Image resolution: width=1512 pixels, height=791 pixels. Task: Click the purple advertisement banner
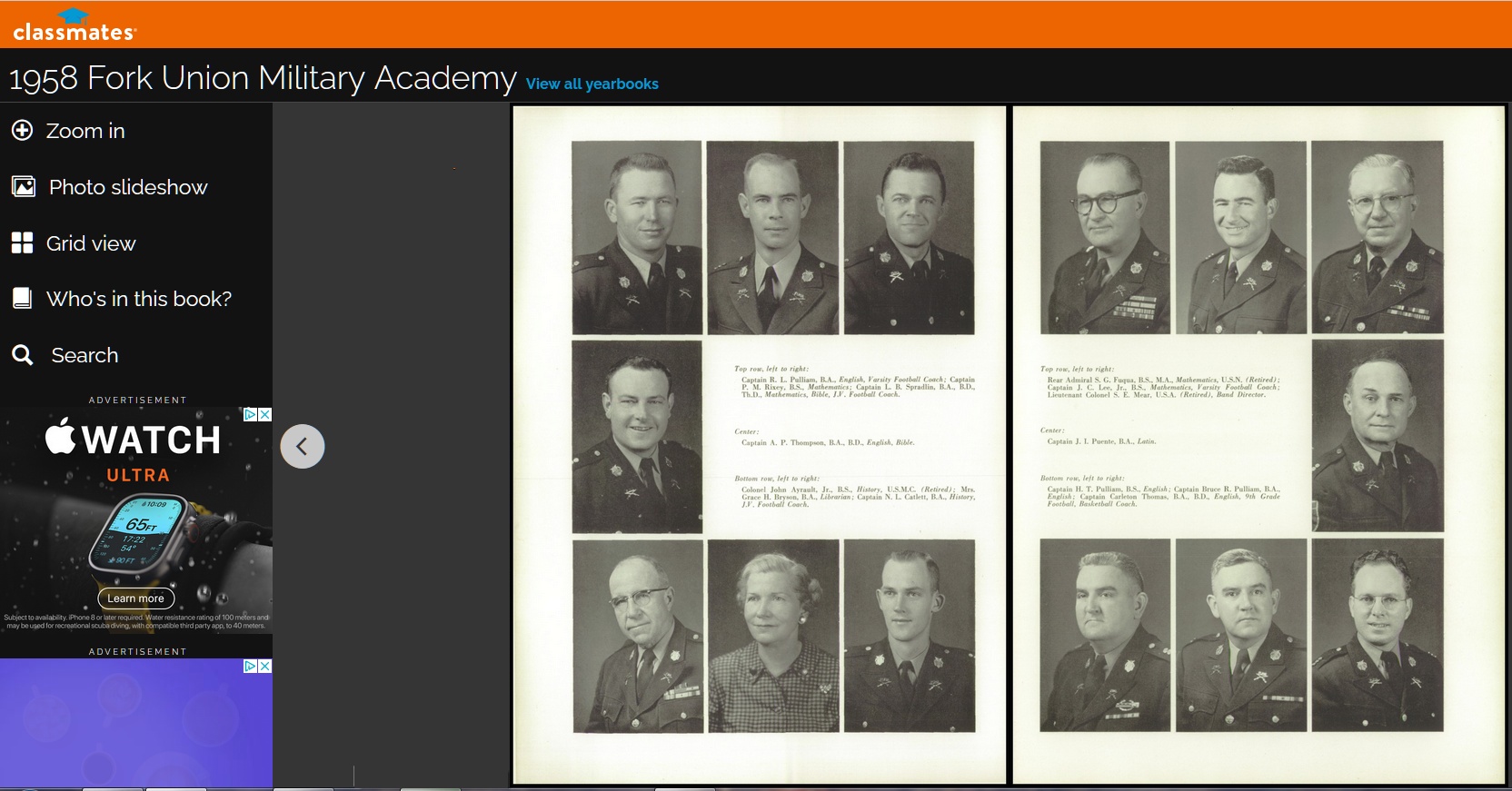[136, 723]
